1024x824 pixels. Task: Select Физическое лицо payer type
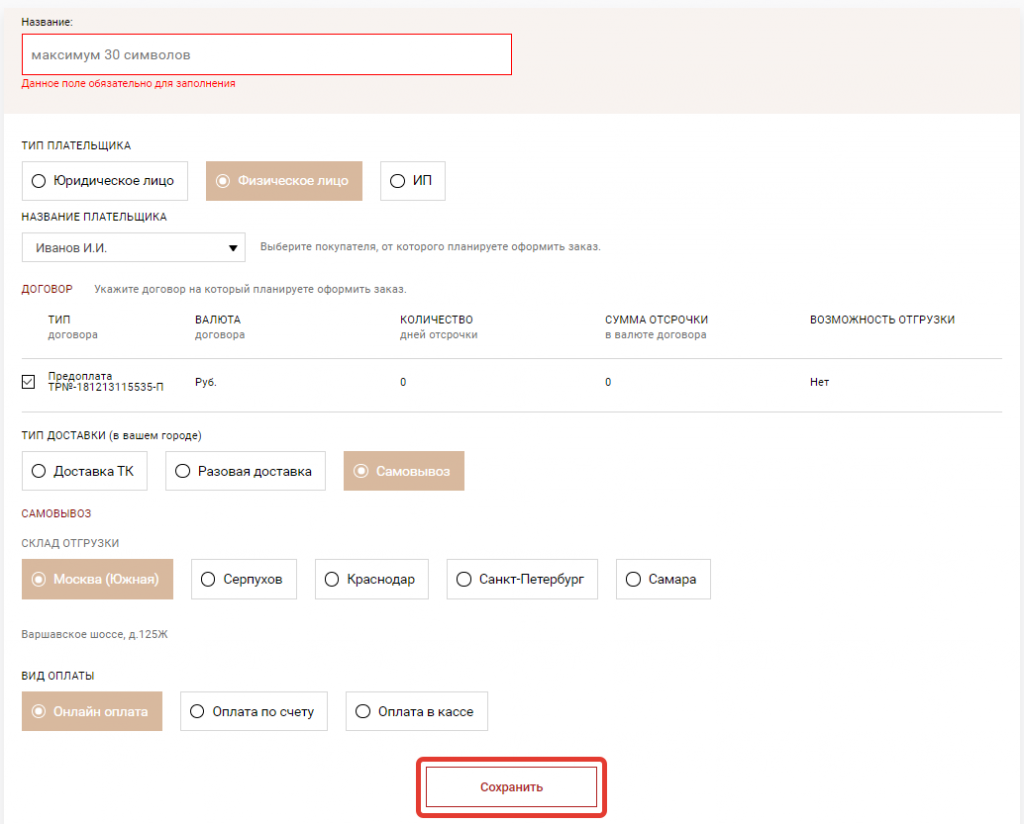tap(284, 181)
